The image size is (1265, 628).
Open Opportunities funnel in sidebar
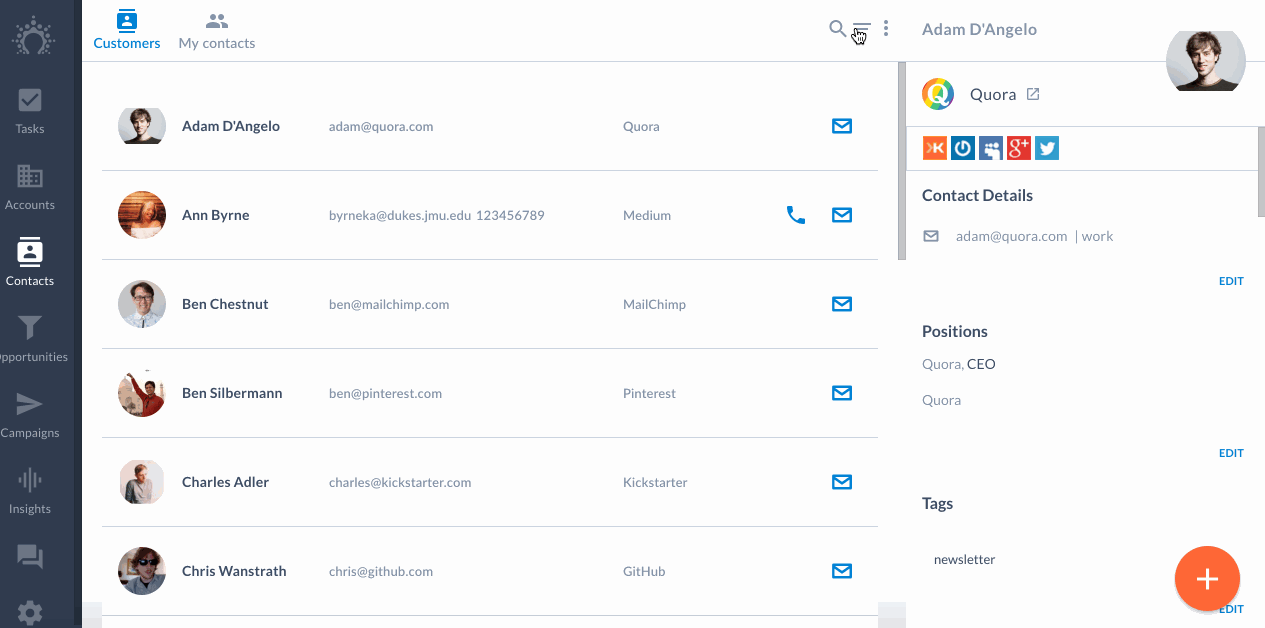click(x=30, y=338)
